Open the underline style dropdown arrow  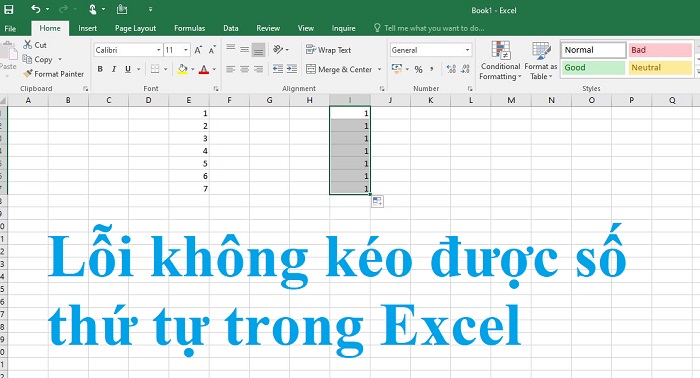138,69
